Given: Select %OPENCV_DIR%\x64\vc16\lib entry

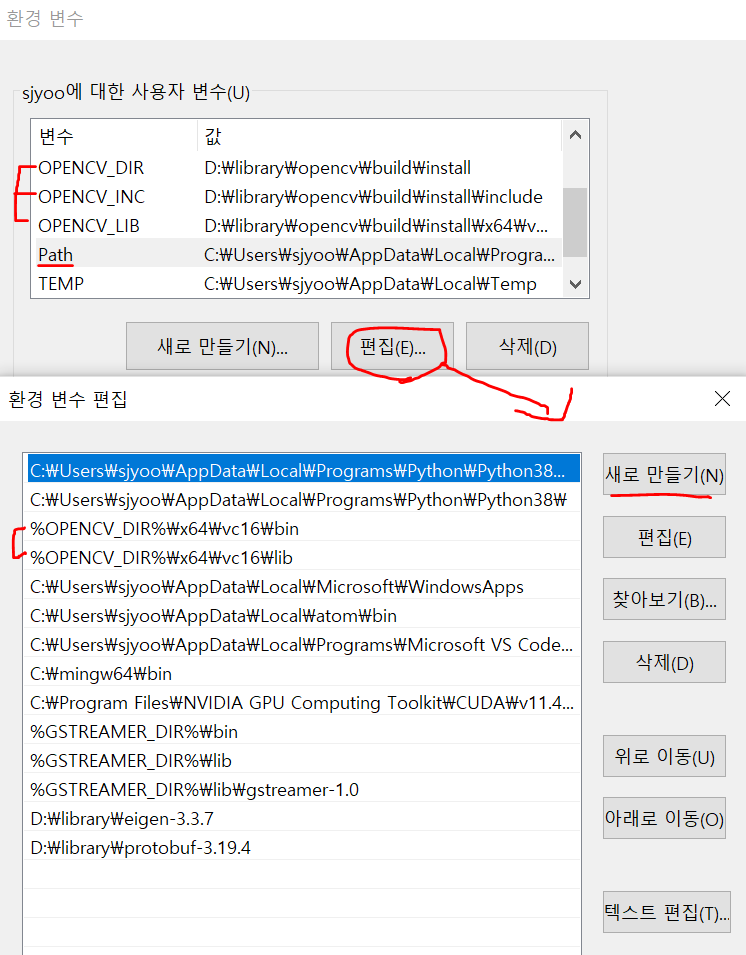Looking at the screenshot, I should coord(303,557).
